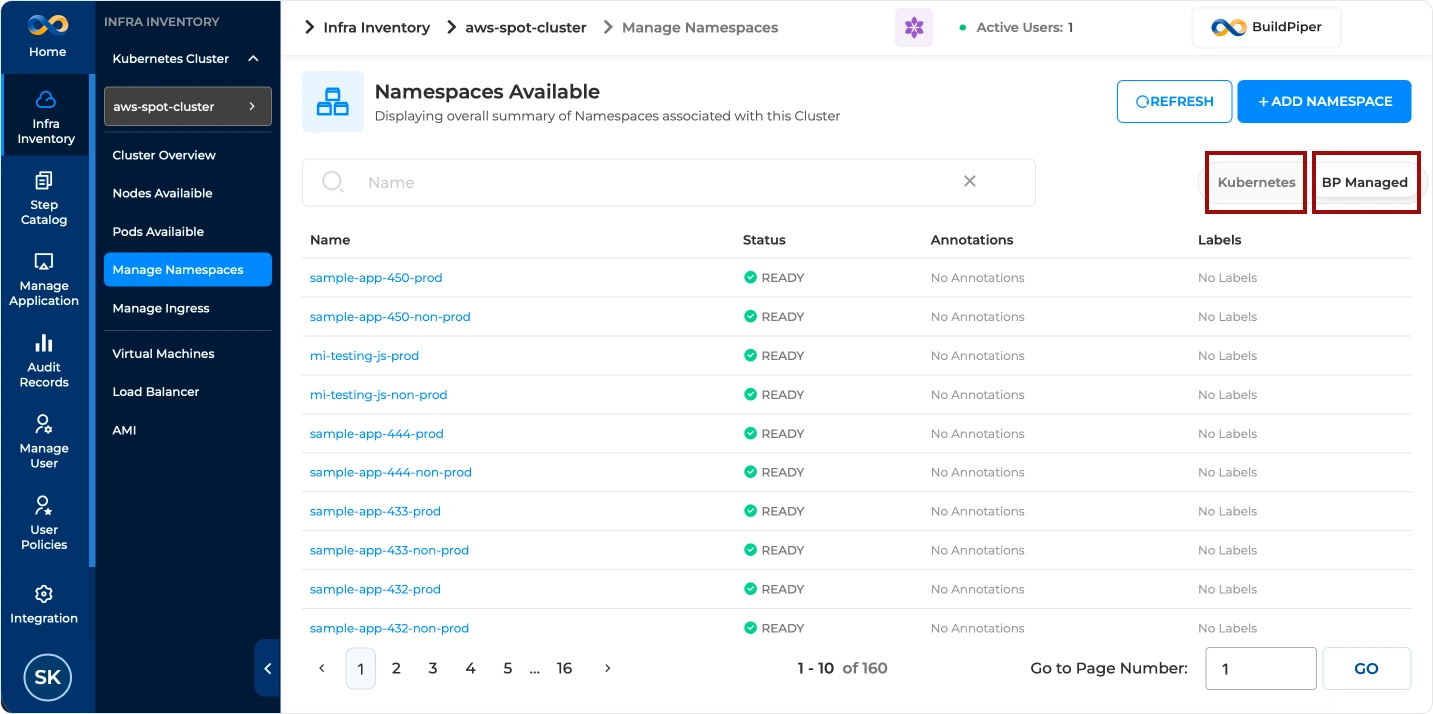Collapse the Kubernetes Cluster section

[x=253, y=59]
